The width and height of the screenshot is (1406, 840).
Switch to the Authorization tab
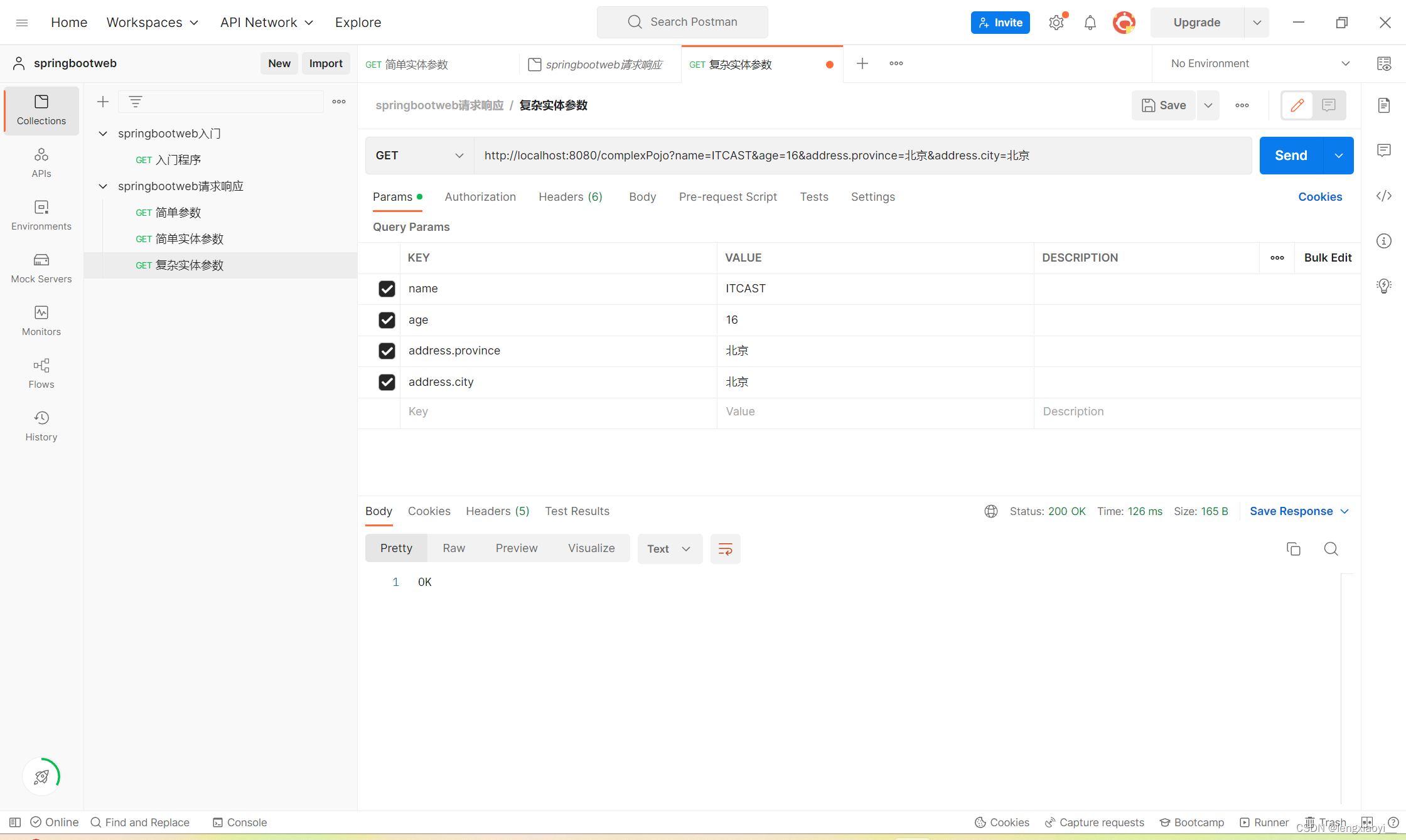pos(480,197)
